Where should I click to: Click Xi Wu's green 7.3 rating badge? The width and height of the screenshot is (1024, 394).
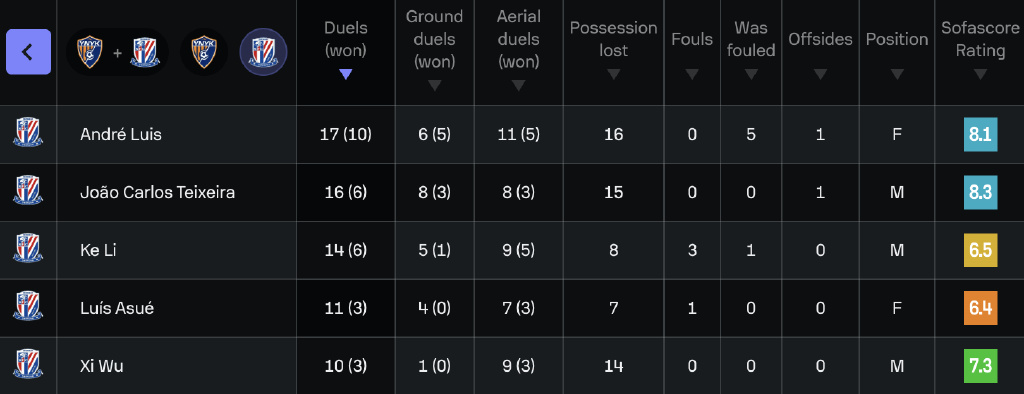980,366
